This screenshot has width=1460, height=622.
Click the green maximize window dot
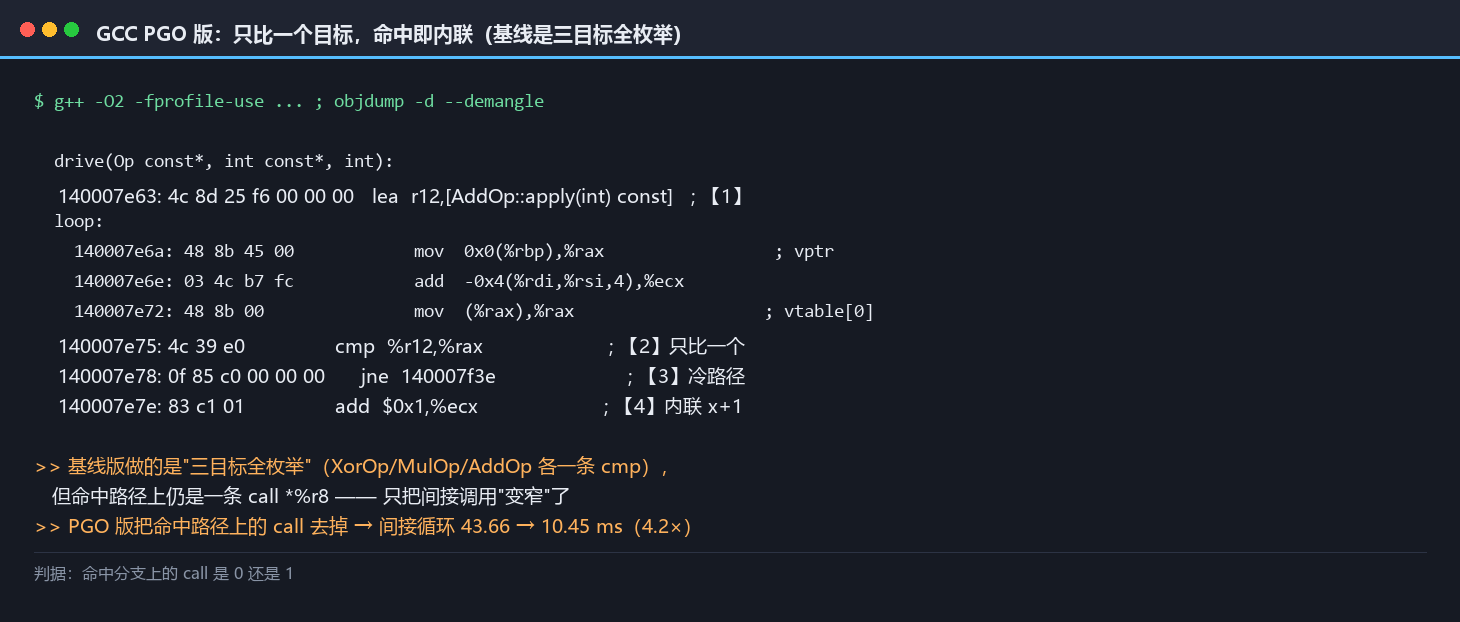click(x=71, y=30)
